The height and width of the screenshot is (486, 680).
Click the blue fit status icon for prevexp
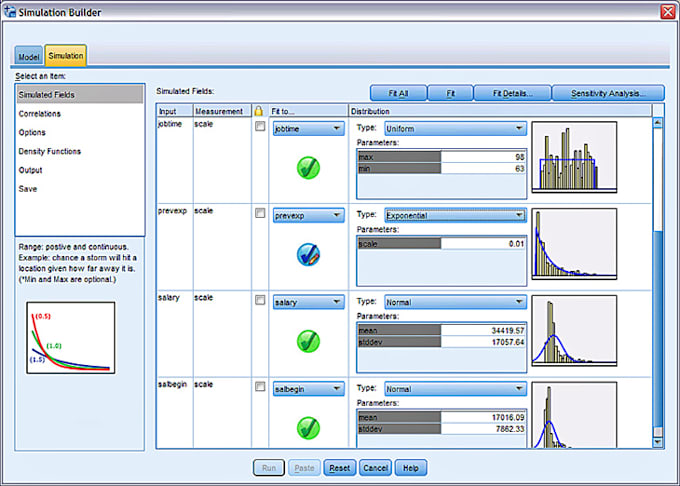point(307,255)
